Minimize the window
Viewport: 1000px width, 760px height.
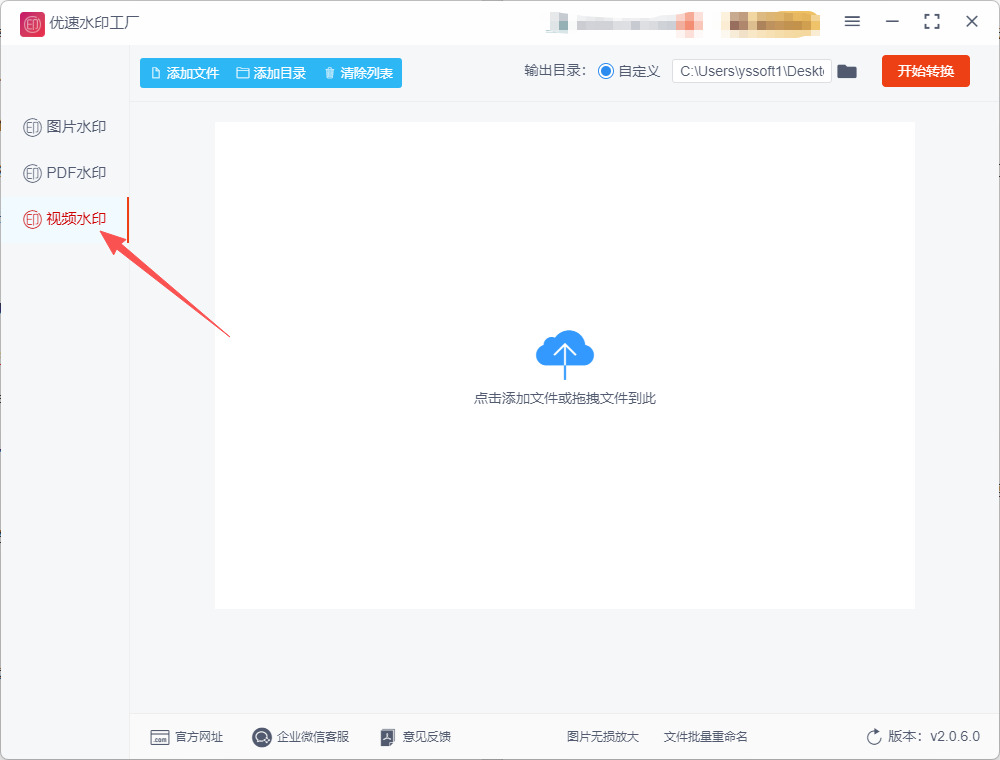(x=892, y=22)
